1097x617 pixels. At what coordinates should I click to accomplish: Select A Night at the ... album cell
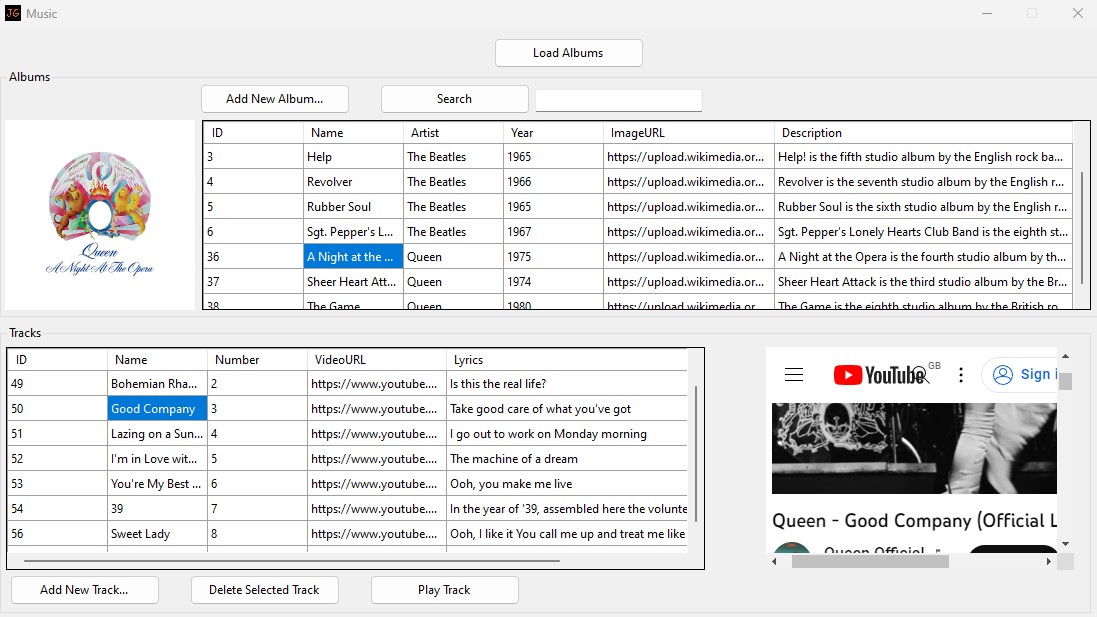[353, 257]
